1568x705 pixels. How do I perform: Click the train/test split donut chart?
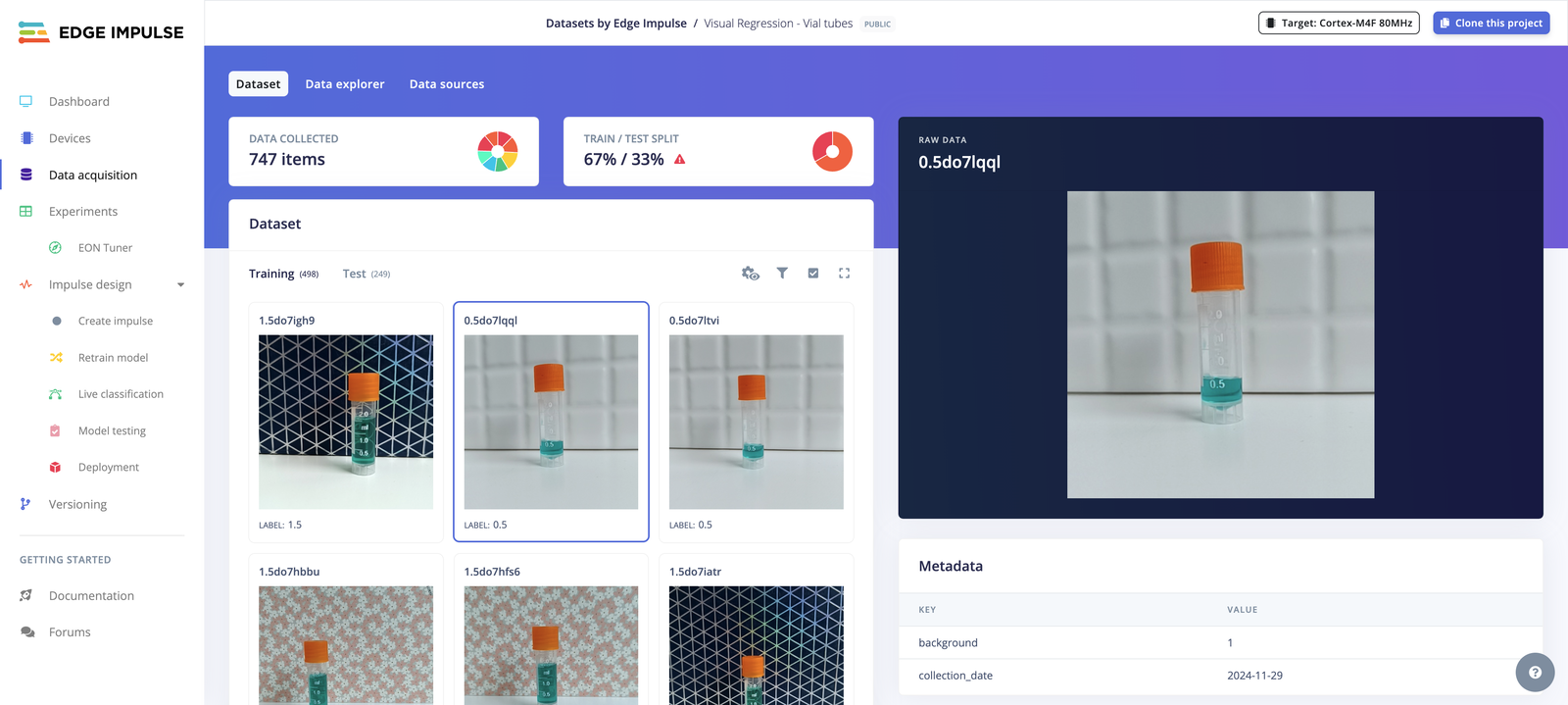tap(833, 152)
